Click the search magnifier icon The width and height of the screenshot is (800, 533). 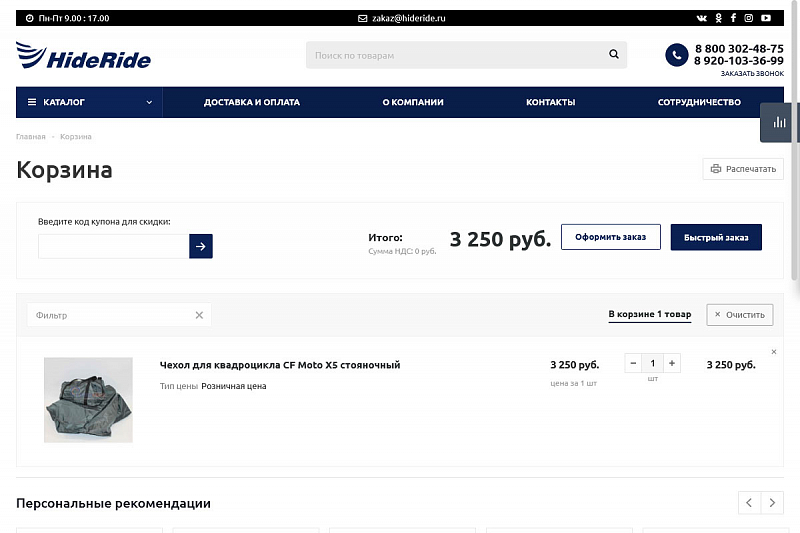tap(614, 54)
